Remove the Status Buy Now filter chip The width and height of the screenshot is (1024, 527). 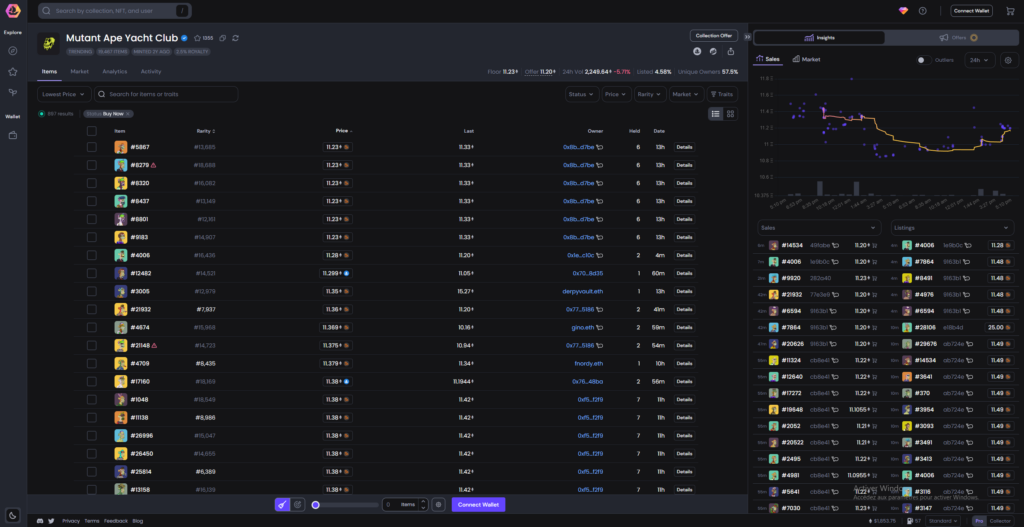(128, 114)
